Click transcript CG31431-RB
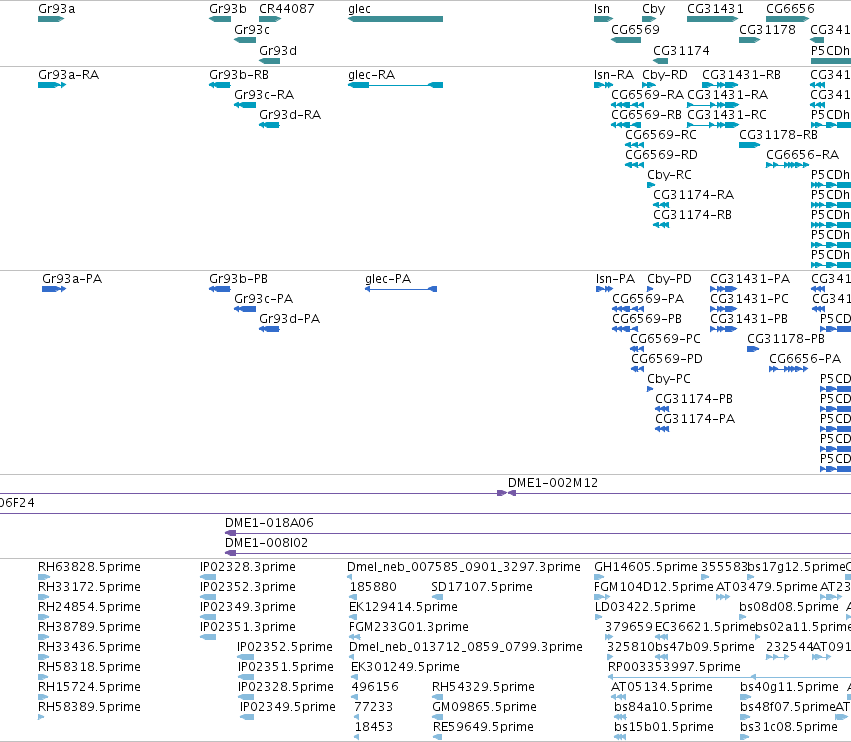The width and height of the screenshot is (851, 742). pos(741,74)
